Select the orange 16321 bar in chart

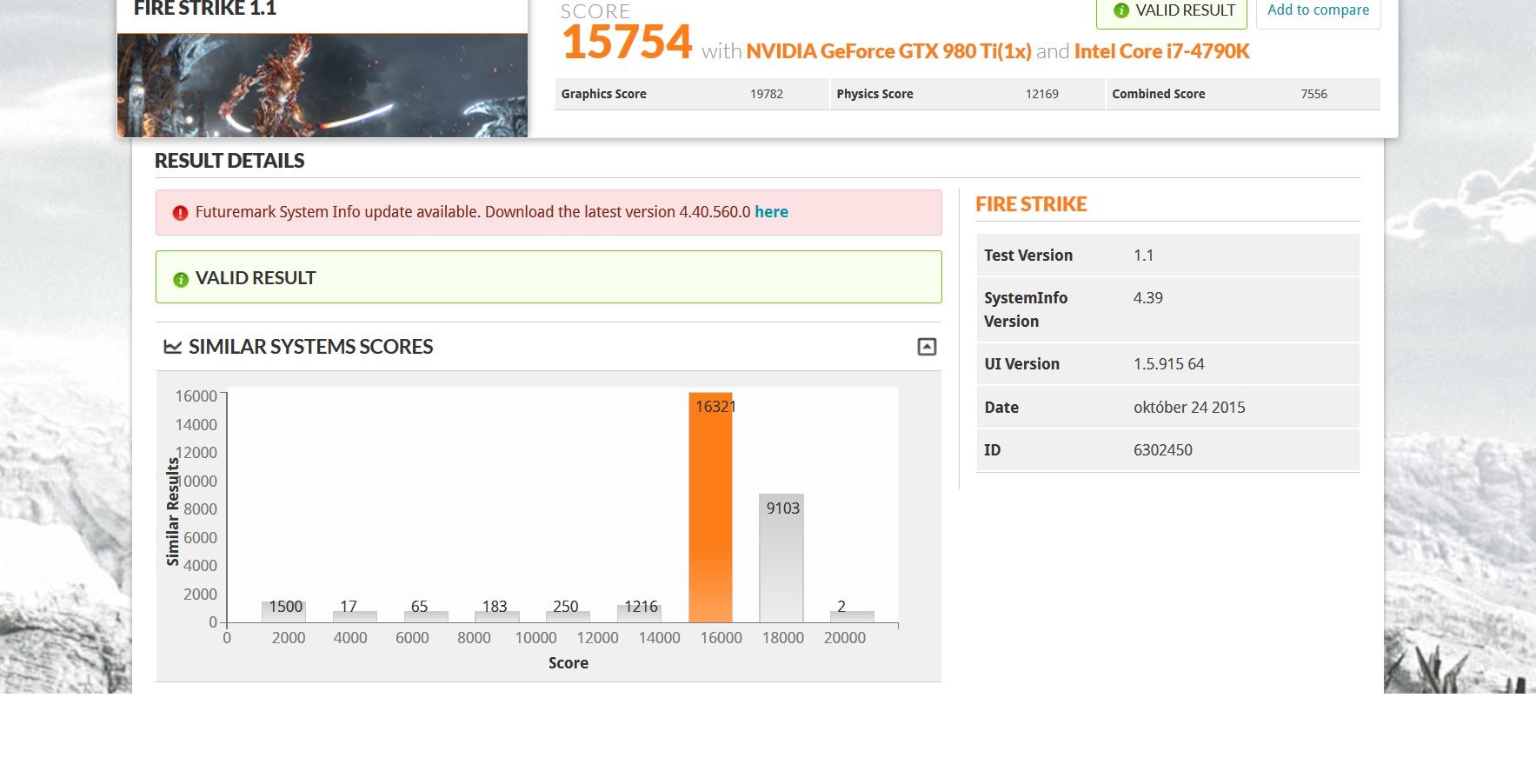(711, 507)
